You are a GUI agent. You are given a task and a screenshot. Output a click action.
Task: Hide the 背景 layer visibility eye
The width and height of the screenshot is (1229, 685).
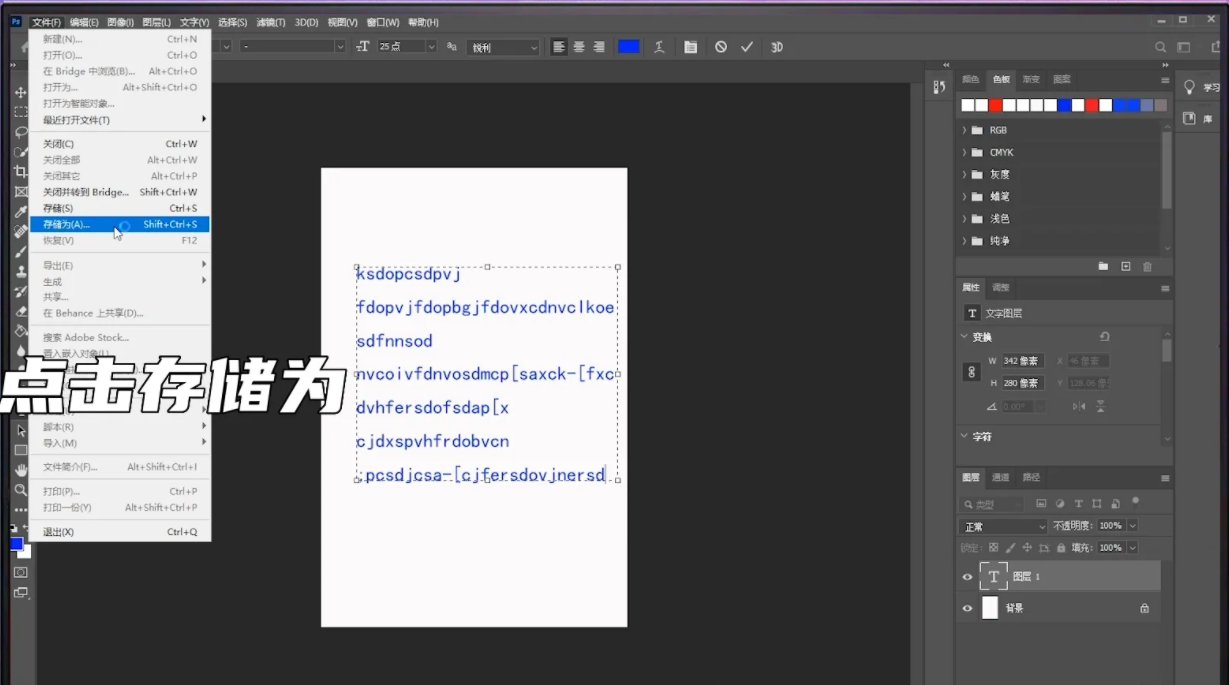966,608
